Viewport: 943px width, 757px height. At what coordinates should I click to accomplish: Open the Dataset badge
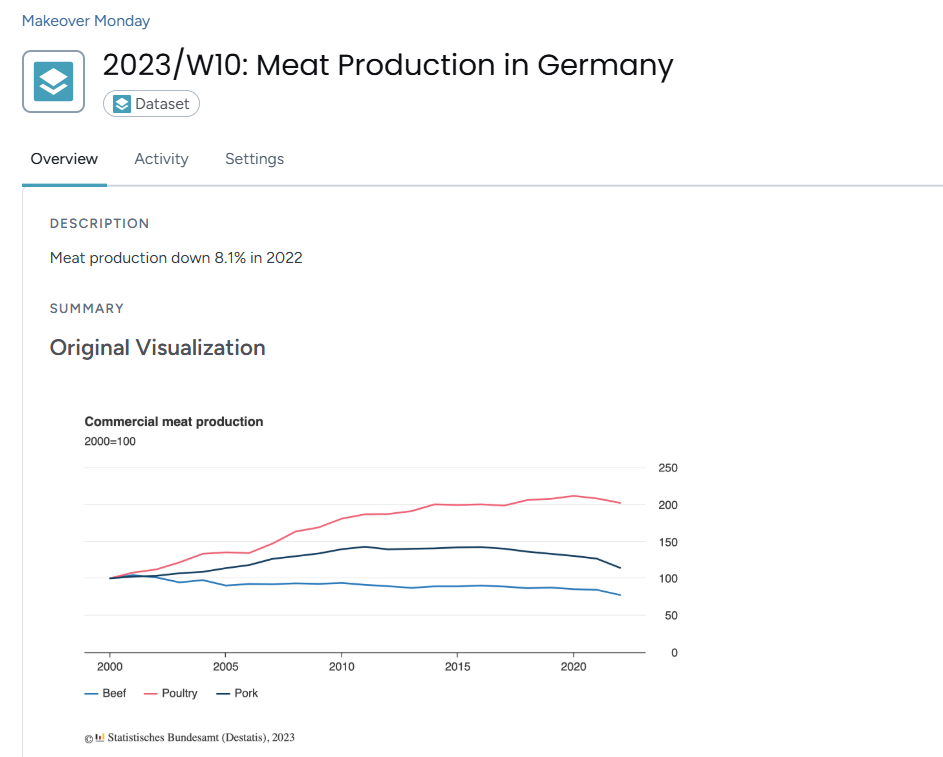pyautogui.click(x=151, y=103)
